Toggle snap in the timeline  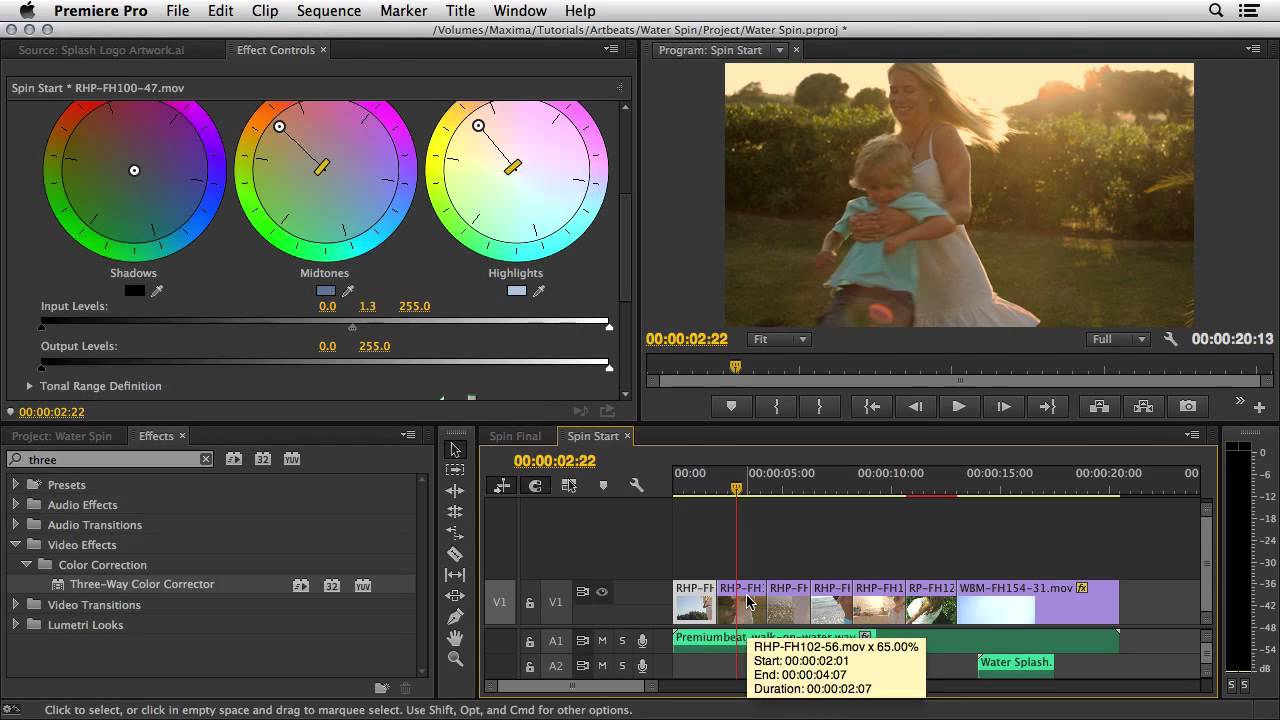[x=535, y=485]
